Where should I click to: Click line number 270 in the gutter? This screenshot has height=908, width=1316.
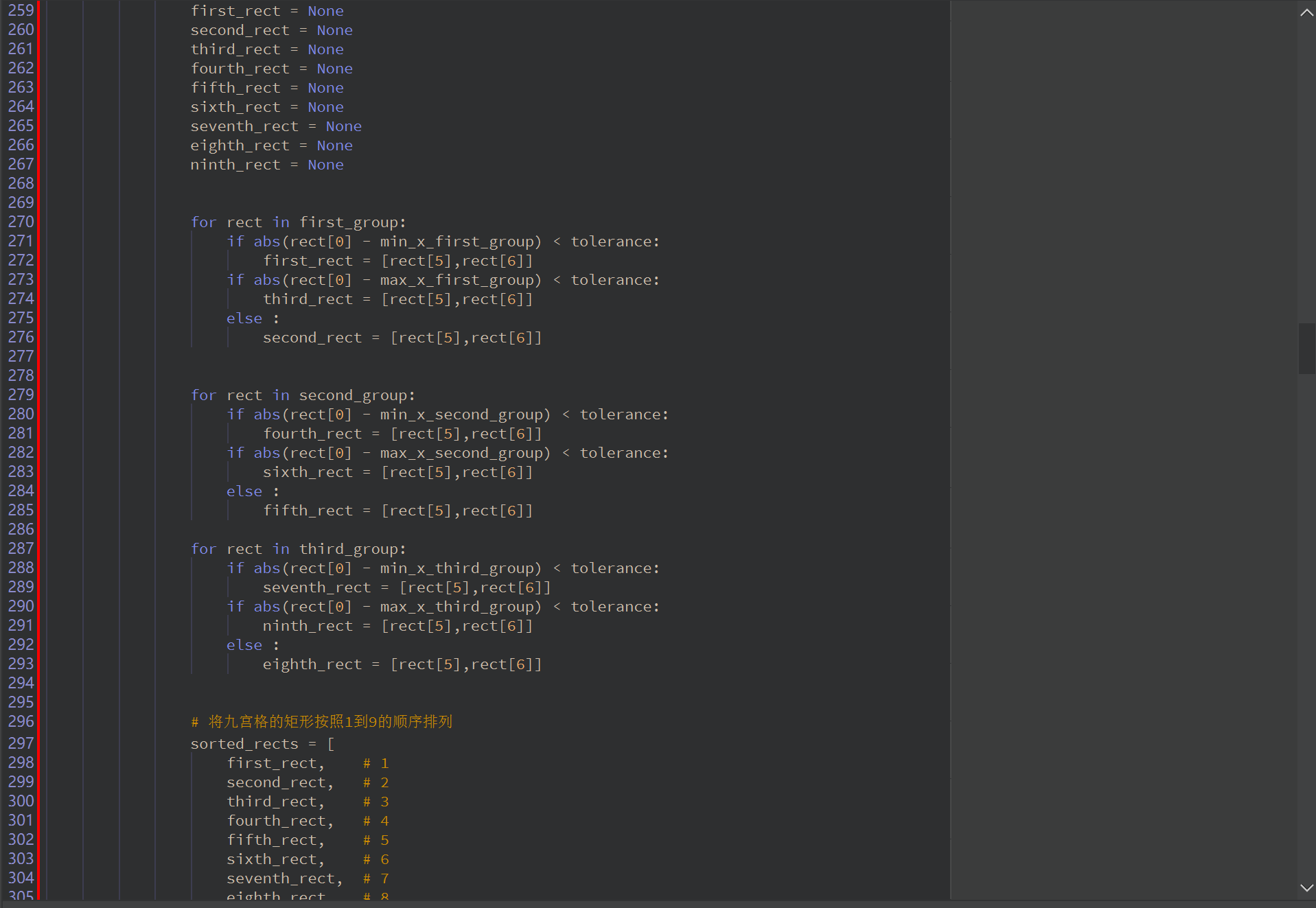21,222
